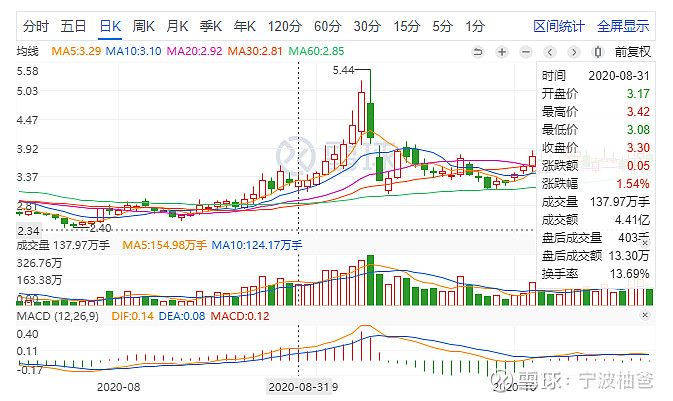Open the 前复权 adjustment option
Image resolution: width=673 pixels, height=401 pixels.
[x=632, y=52]
